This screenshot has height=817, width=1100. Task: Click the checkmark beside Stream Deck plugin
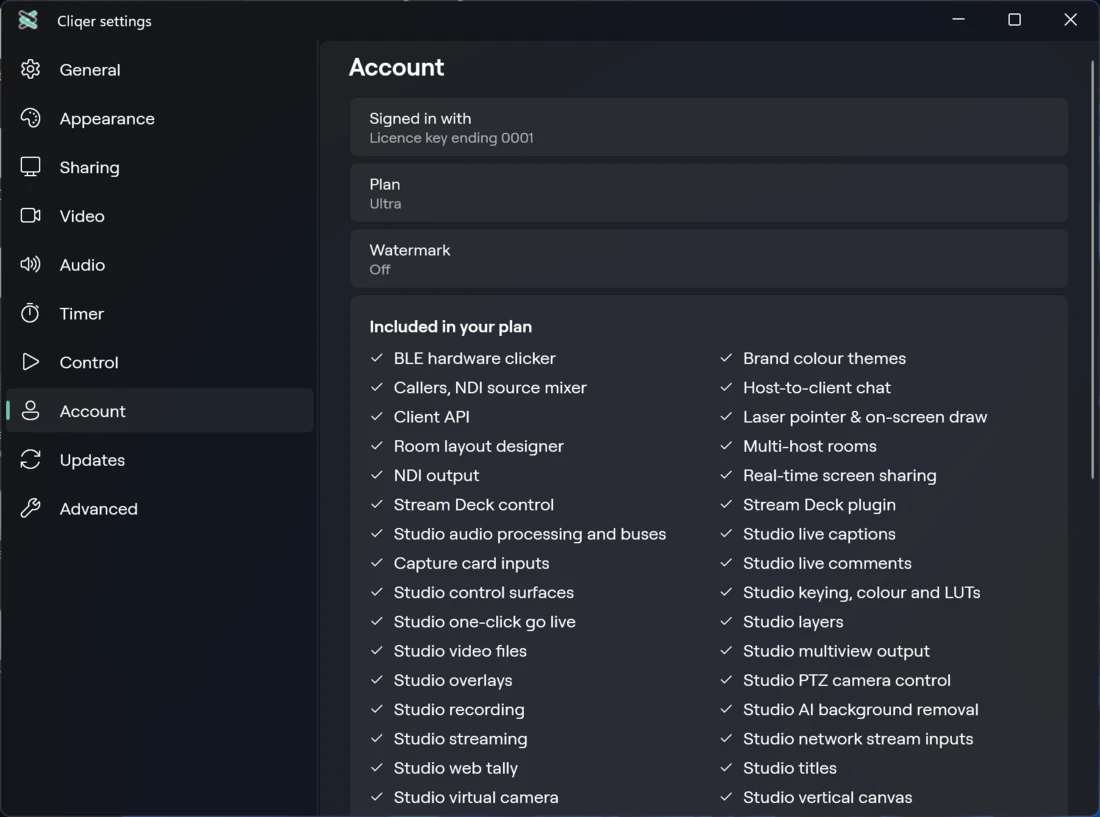point(726,504)
